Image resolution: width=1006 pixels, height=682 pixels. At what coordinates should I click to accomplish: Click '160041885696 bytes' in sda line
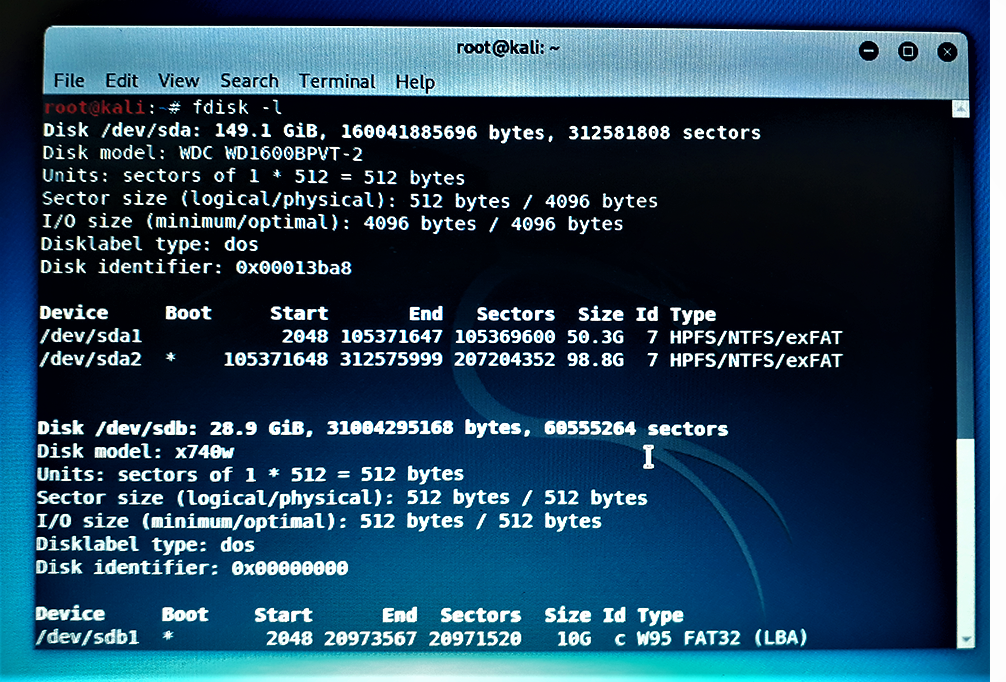(443, 132)
